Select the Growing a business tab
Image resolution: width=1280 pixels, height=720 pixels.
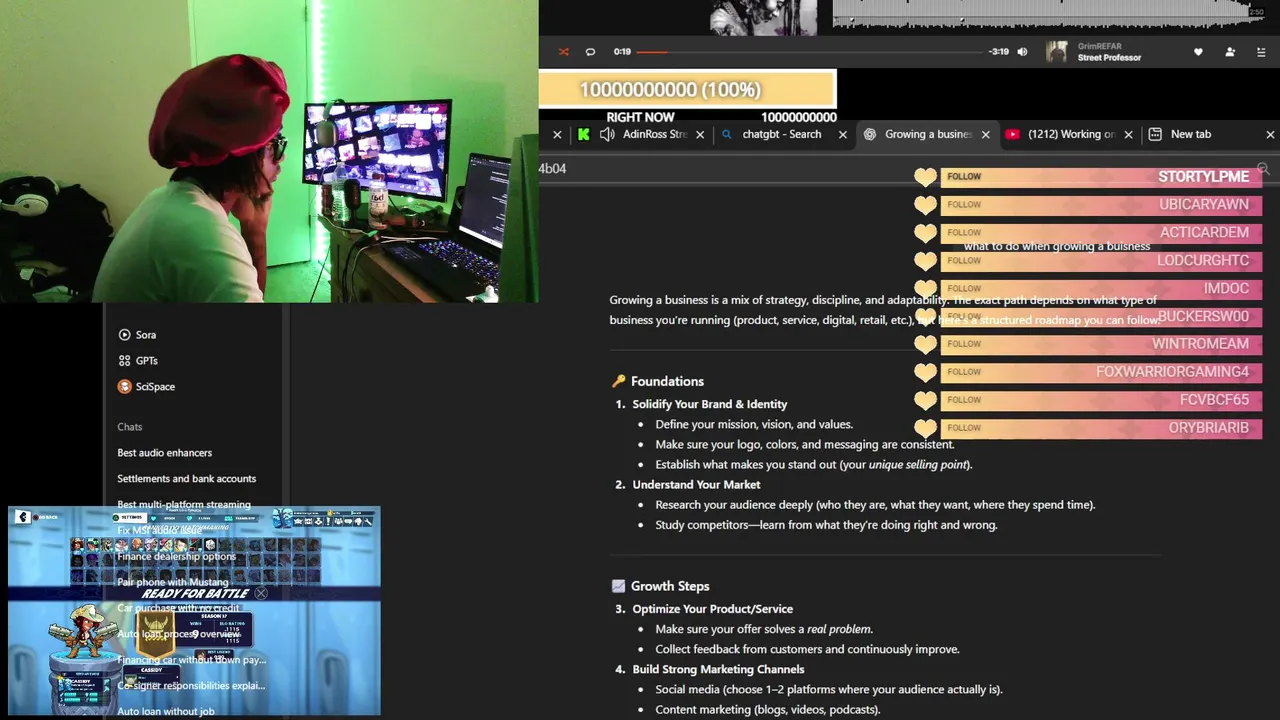(x=928, y=134)
